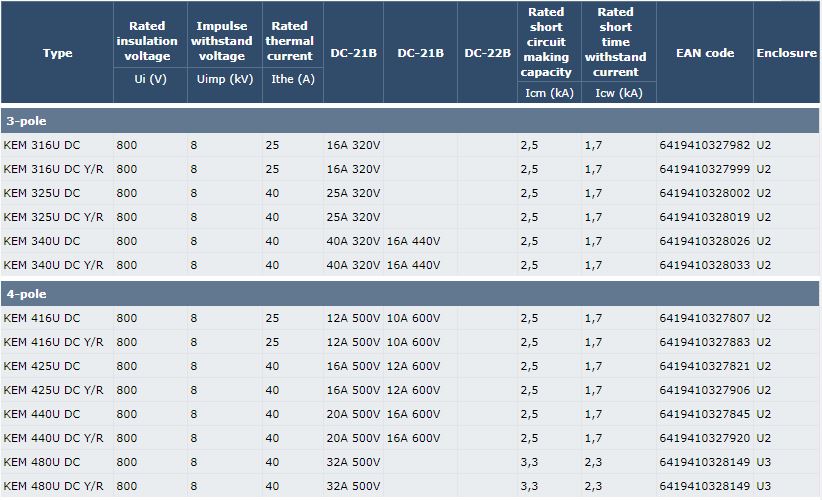Screen dimensions: 822x500
Task: Select the "KEM 425U DC" type cell
Action: pos(42,366)
